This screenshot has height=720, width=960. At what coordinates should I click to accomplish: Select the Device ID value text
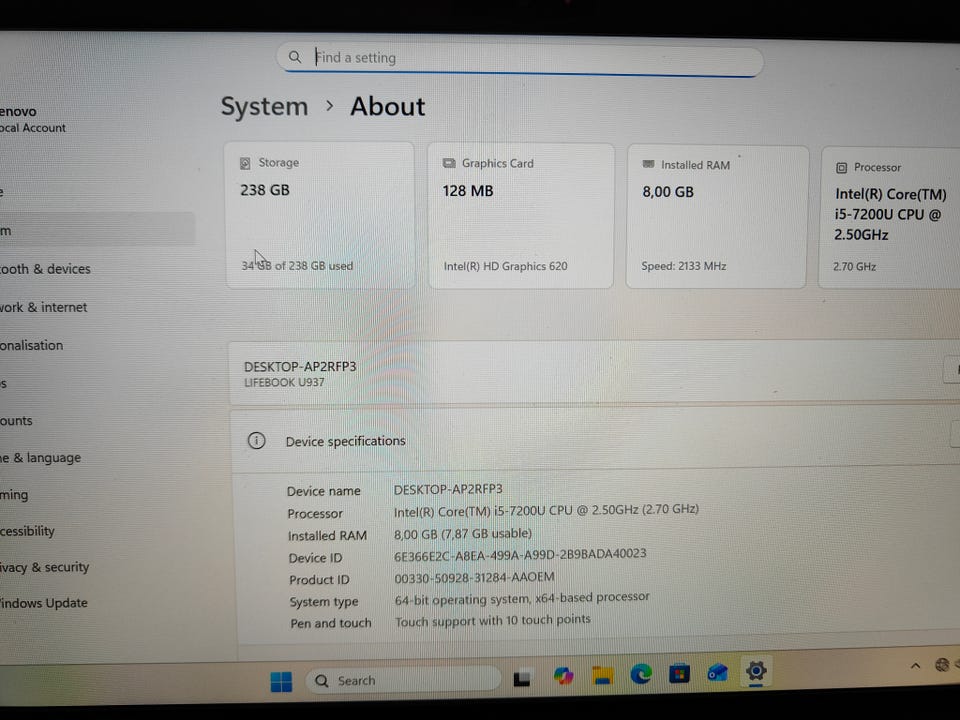pyautogui.click(x=520, y=554)
